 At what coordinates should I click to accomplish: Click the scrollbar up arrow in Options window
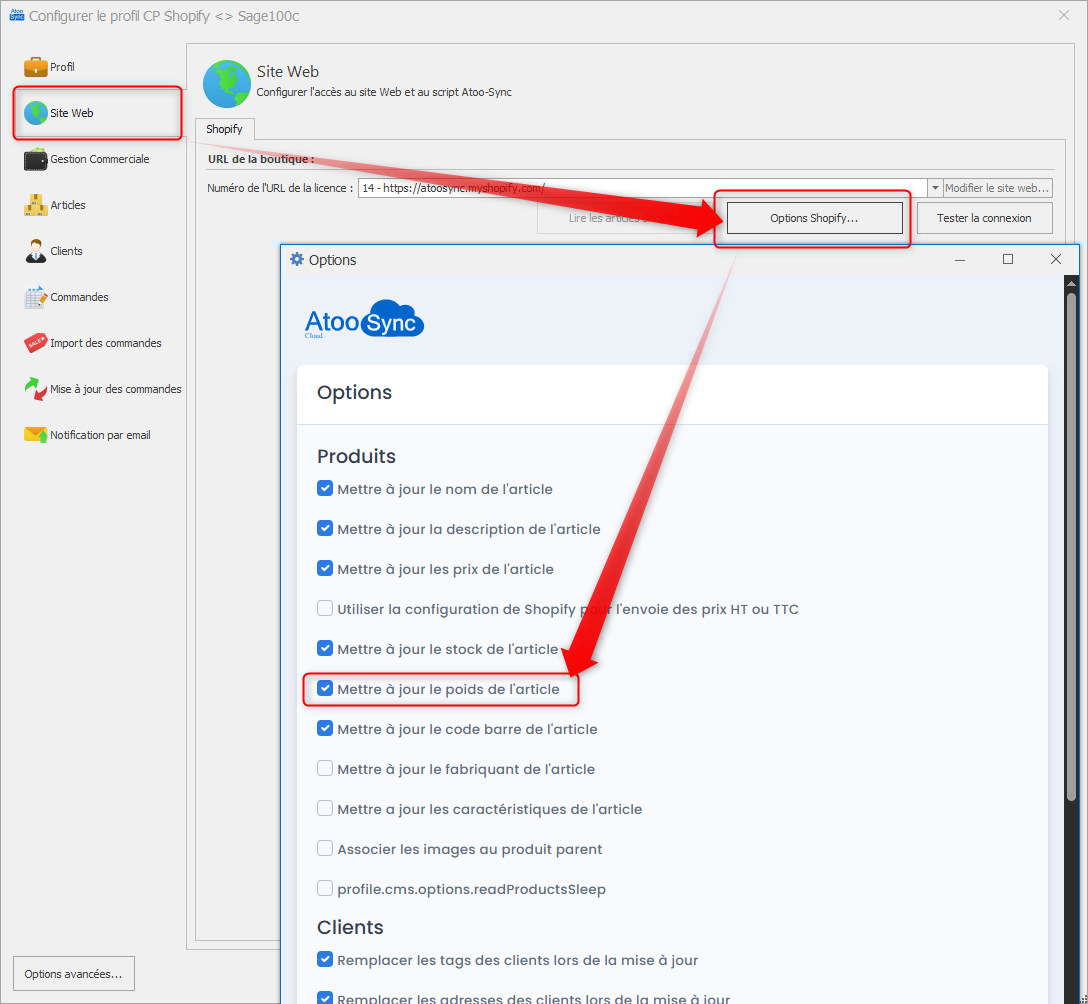pos(1071,282)
